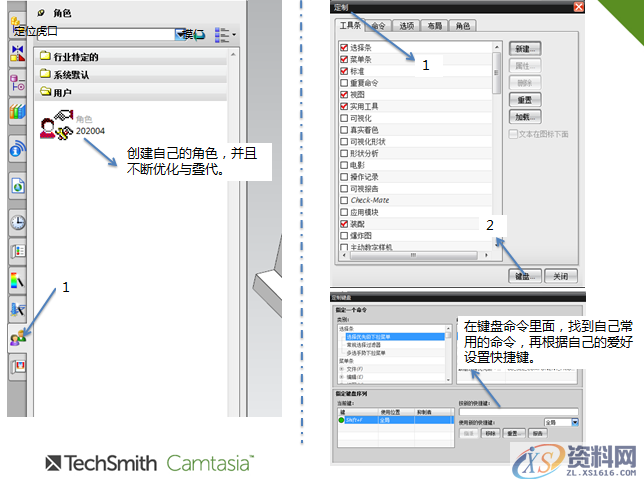The image size is (644, 486).
Task: Switch to the 选项 tab
Action: [406, 26]
